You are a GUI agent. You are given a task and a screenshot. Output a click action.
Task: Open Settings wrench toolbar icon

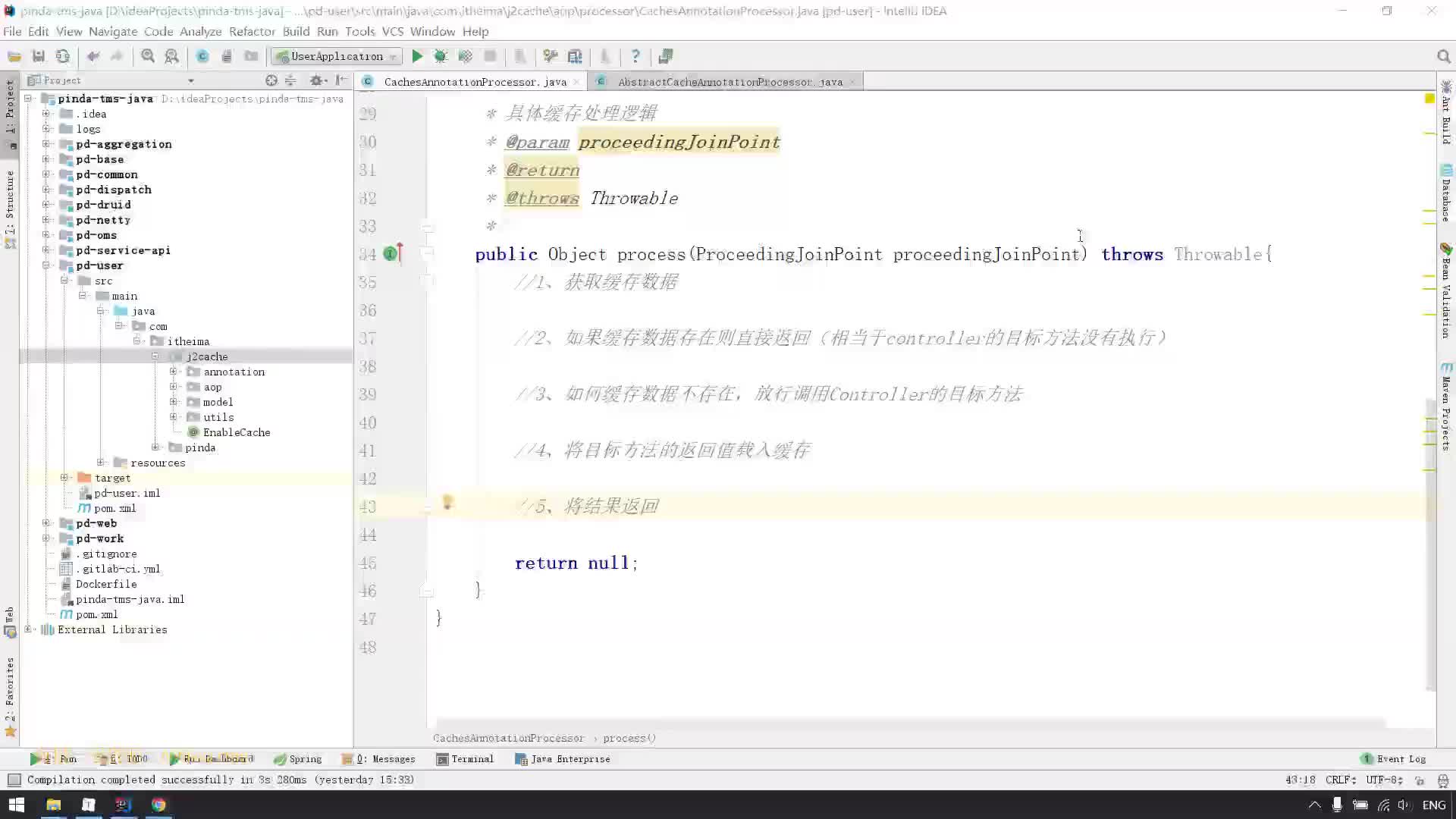point(551,56)
